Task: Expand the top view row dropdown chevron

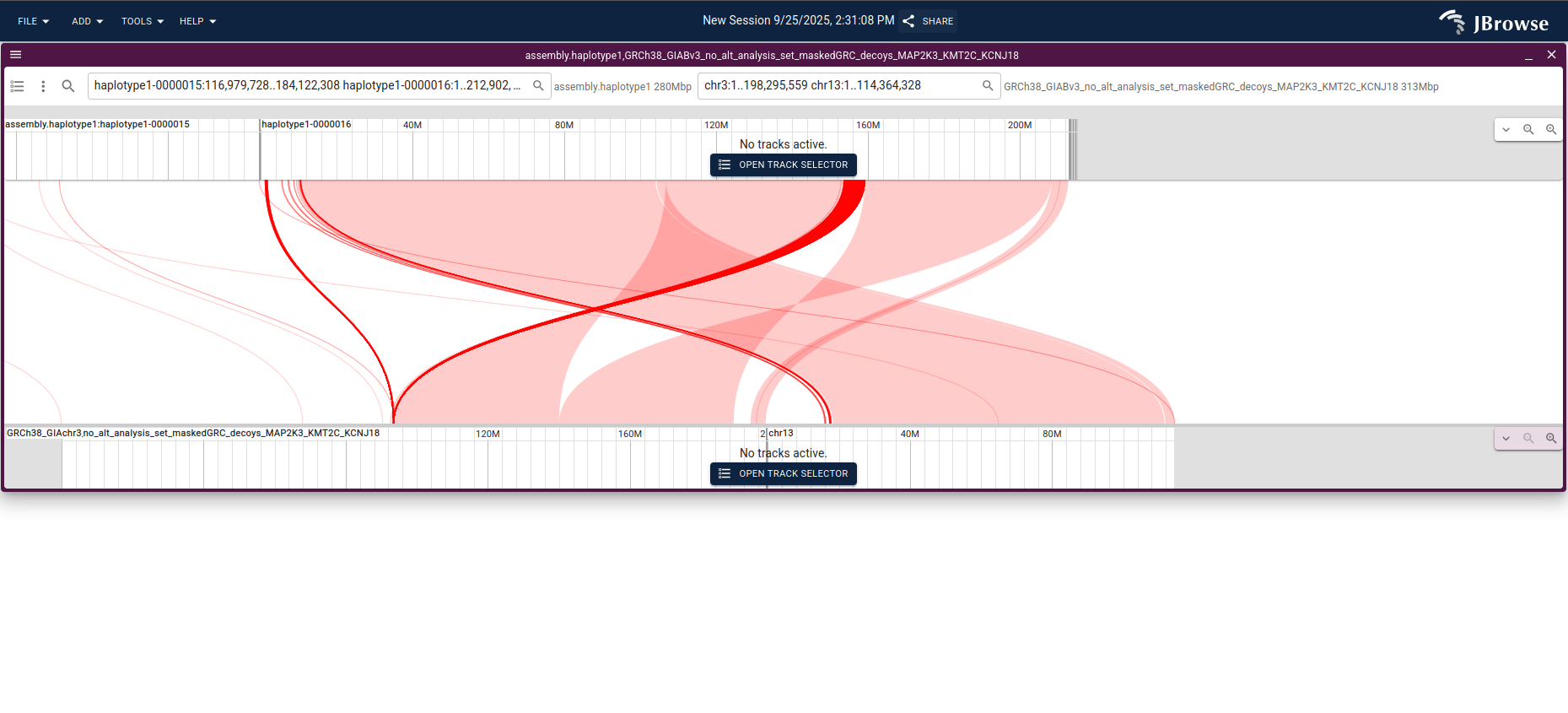Action: [1506, 130]
